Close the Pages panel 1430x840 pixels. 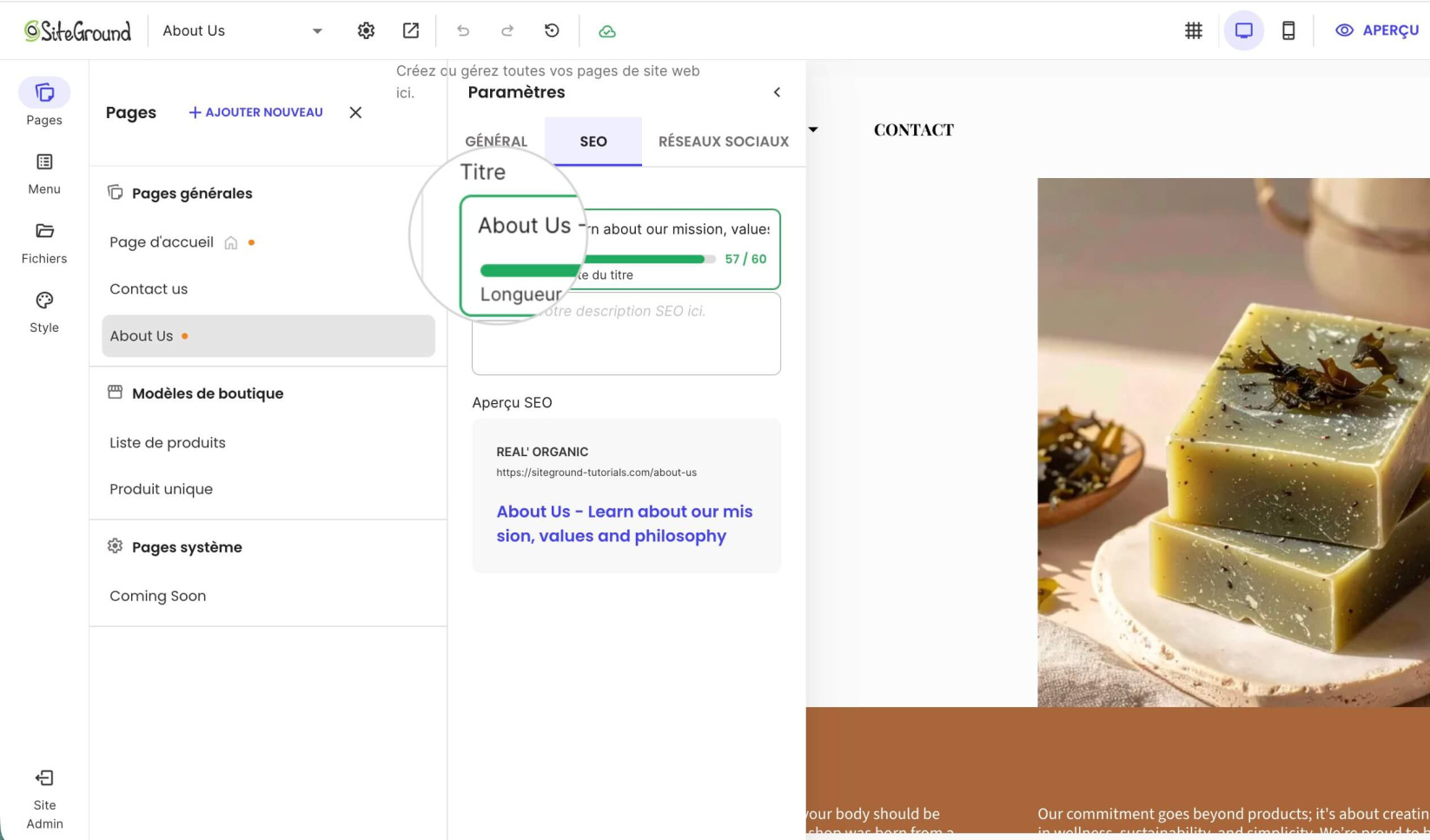pos(355,112)
